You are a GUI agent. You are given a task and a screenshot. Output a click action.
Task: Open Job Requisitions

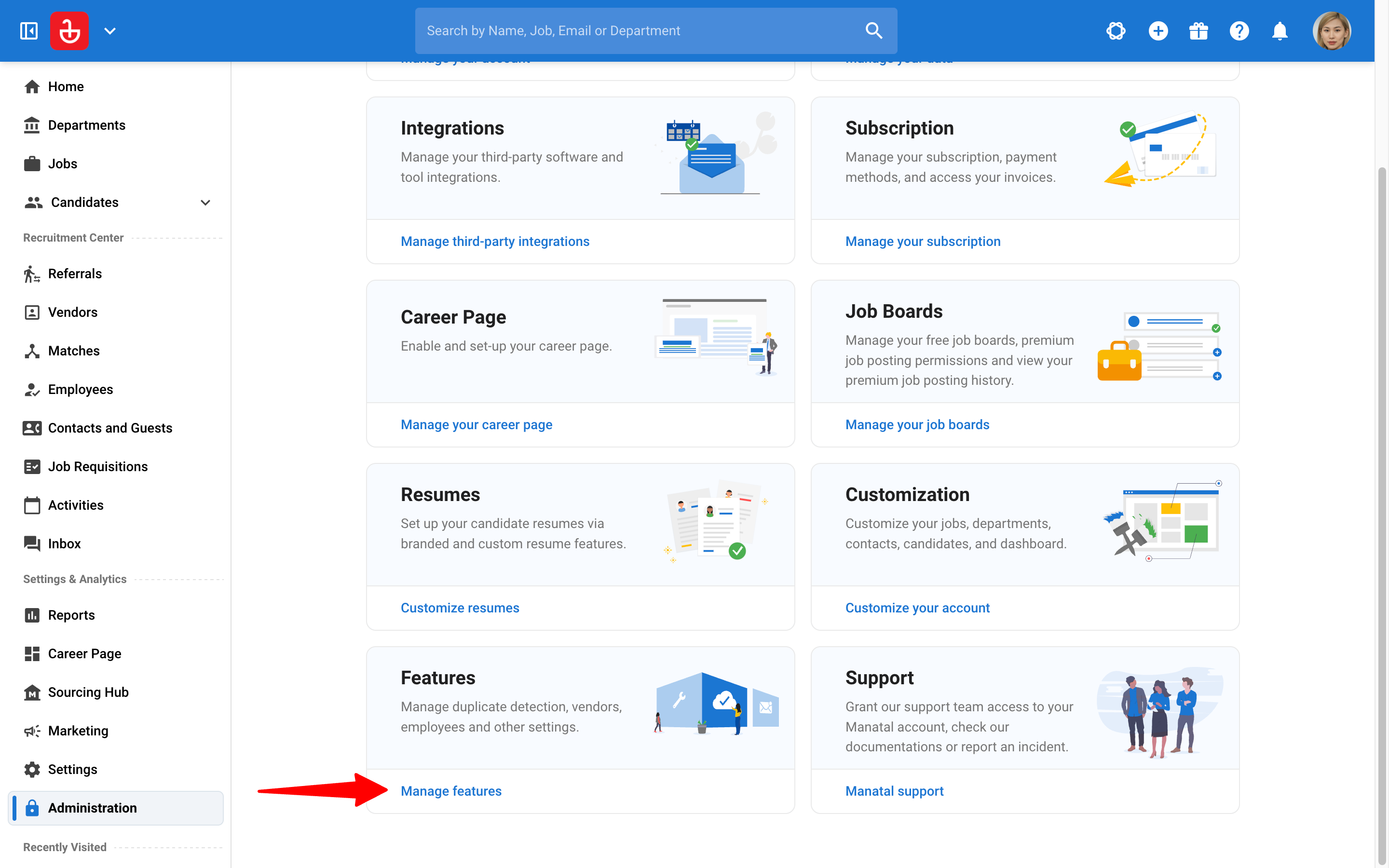tap(115, 467)
